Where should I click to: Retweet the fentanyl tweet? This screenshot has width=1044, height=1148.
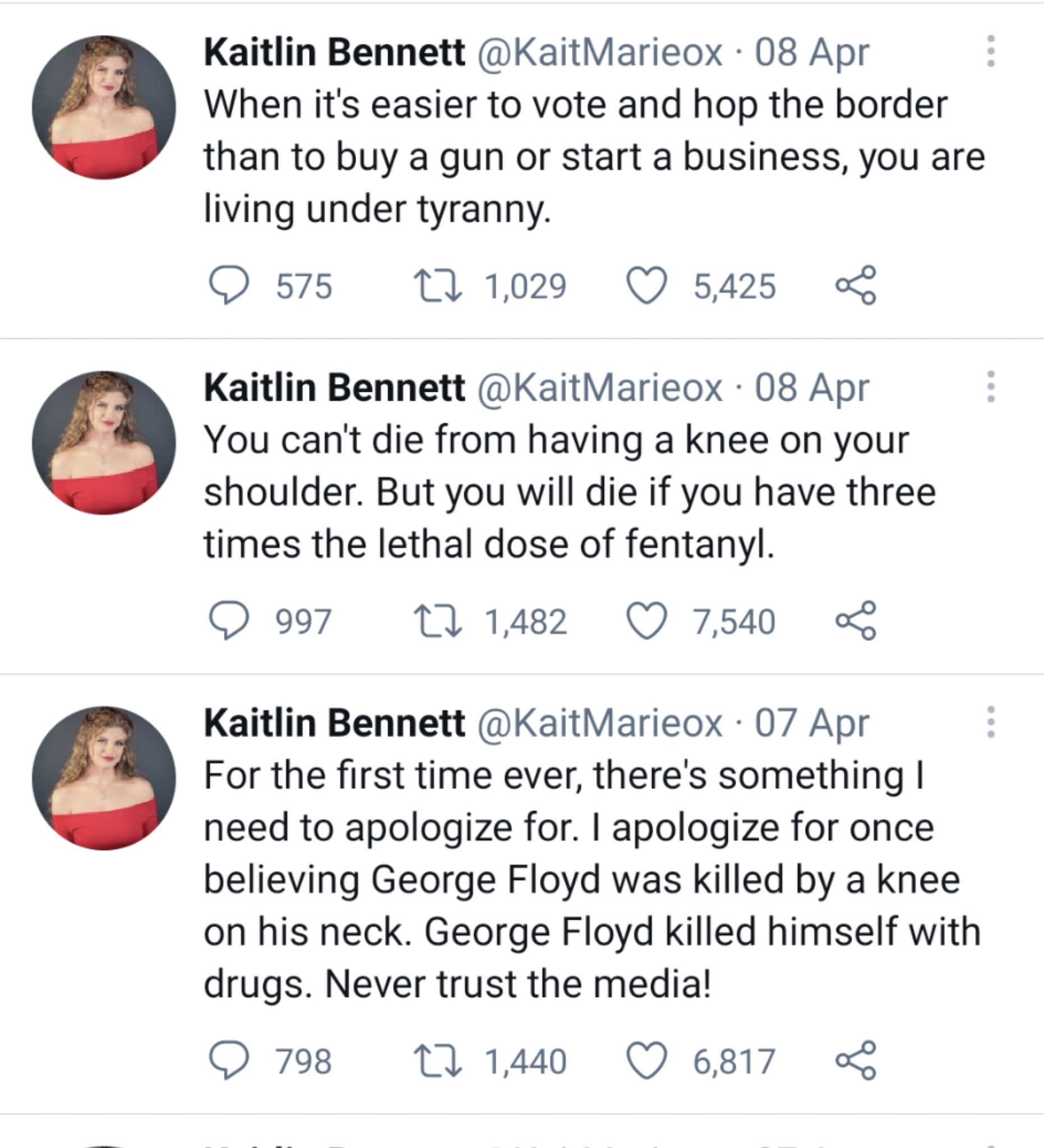(x=437, y=621)
